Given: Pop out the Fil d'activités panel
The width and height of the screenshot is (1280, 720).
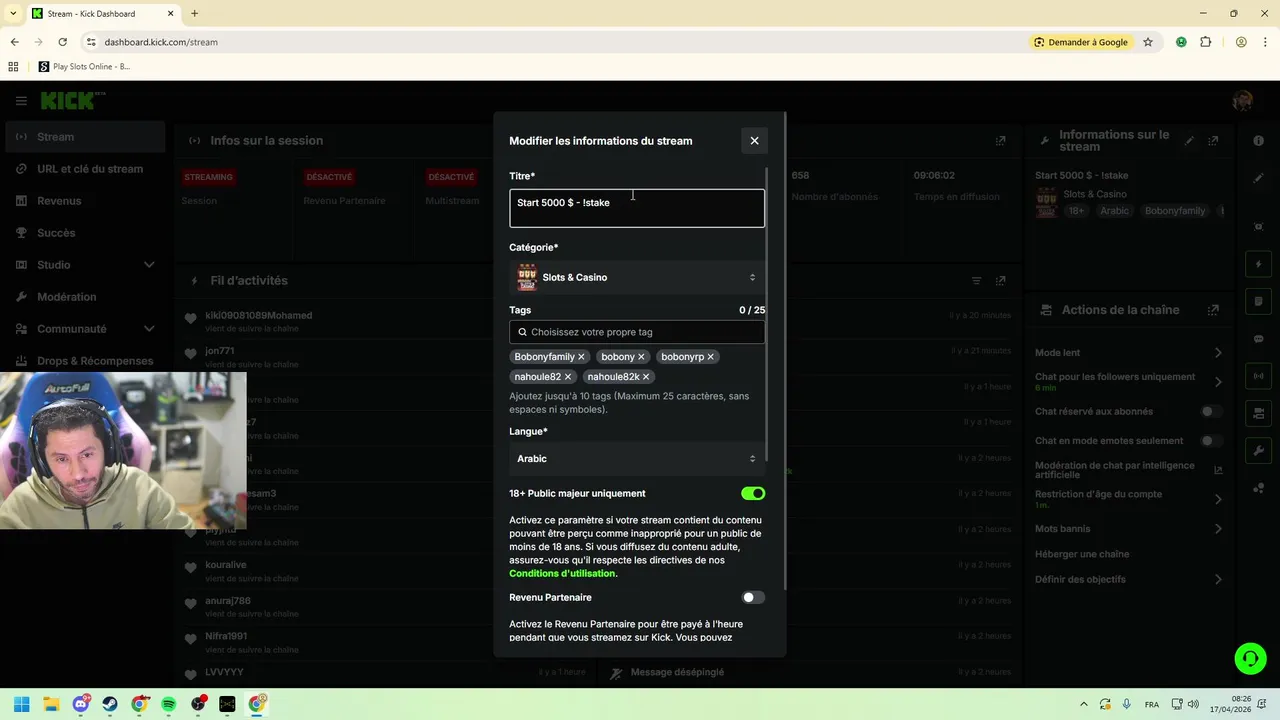Looking at the screenshot, I should [1000, 281].
